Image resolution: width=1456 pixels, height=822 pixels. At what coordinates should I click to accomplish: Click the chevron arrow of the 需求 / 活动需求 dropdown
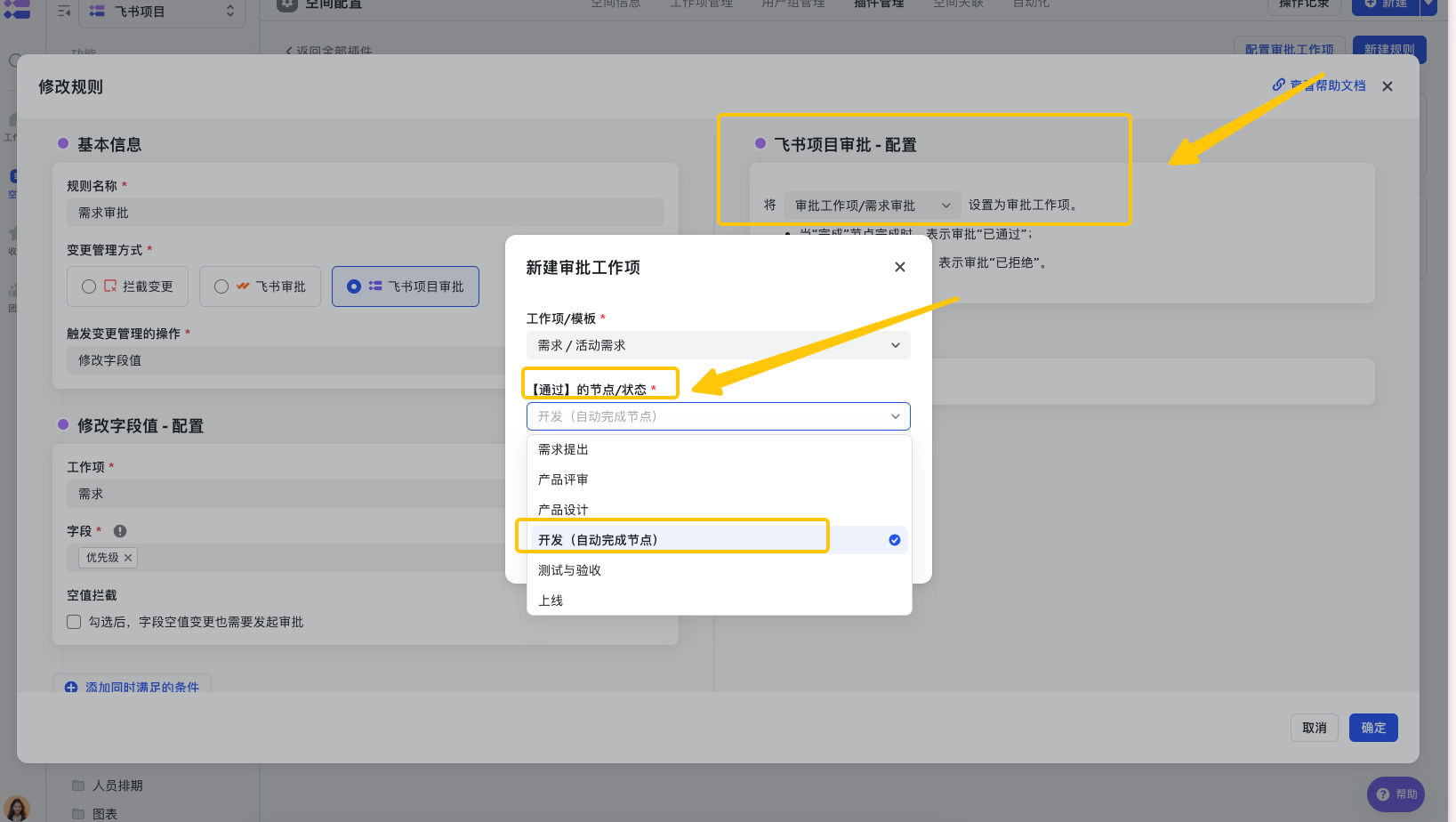coord(896,345)
